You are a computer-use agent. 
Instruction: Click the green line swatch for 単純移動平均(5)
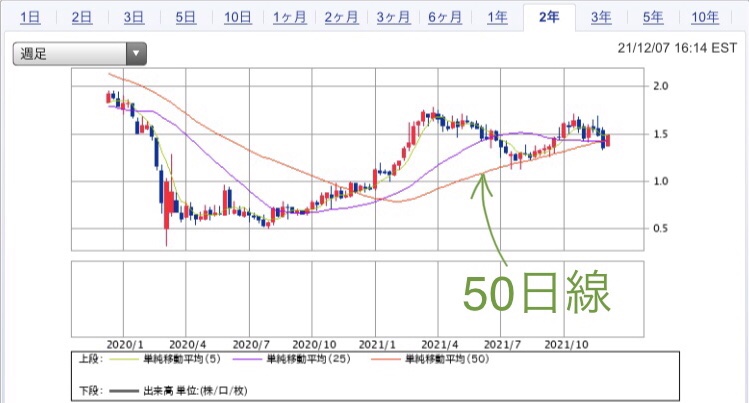pos(124,359)
